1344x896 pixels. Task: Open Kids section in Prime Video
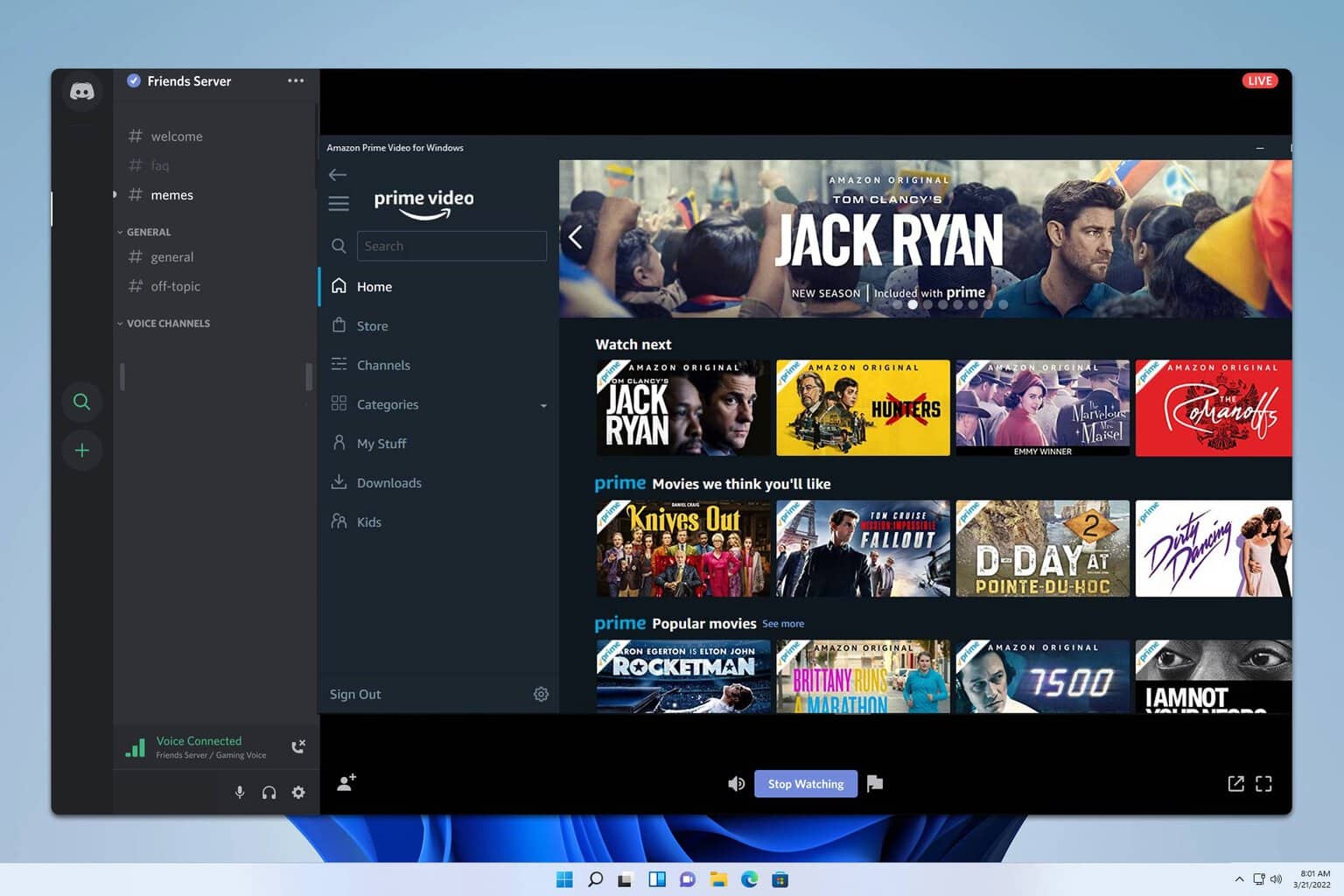(438, 522)
